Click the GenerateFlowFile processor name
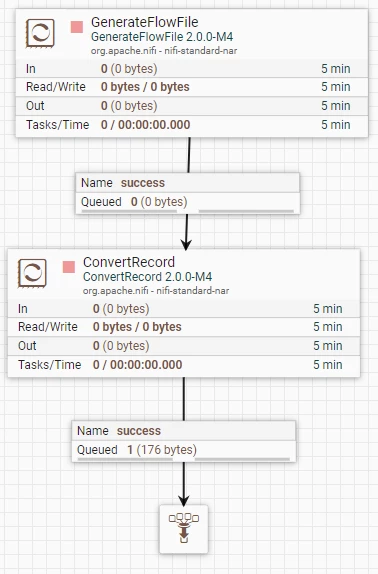 [145, 22]
